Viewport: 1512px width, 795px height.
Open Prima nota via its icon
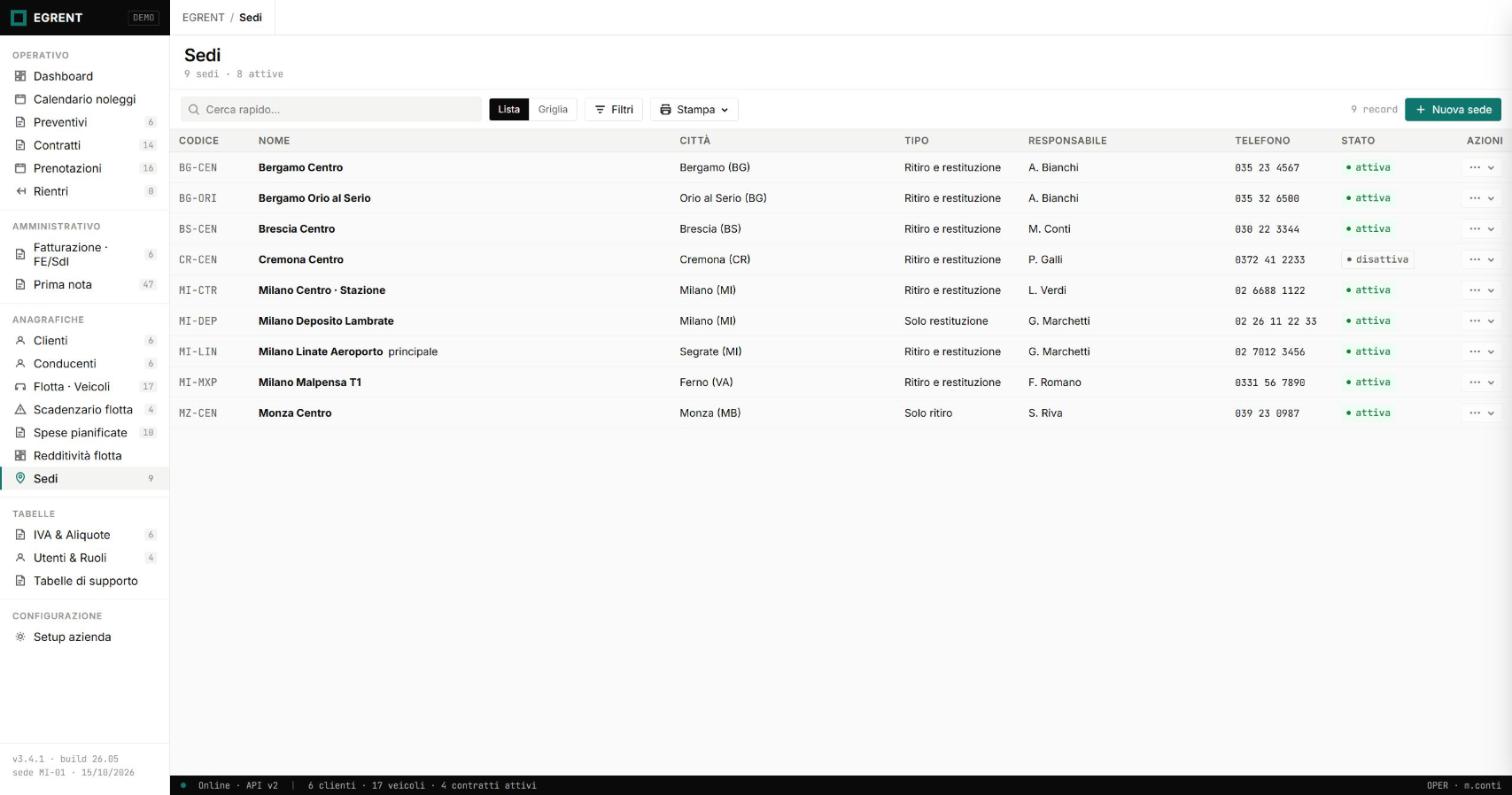pyautogui.click(x=20, y=285)
